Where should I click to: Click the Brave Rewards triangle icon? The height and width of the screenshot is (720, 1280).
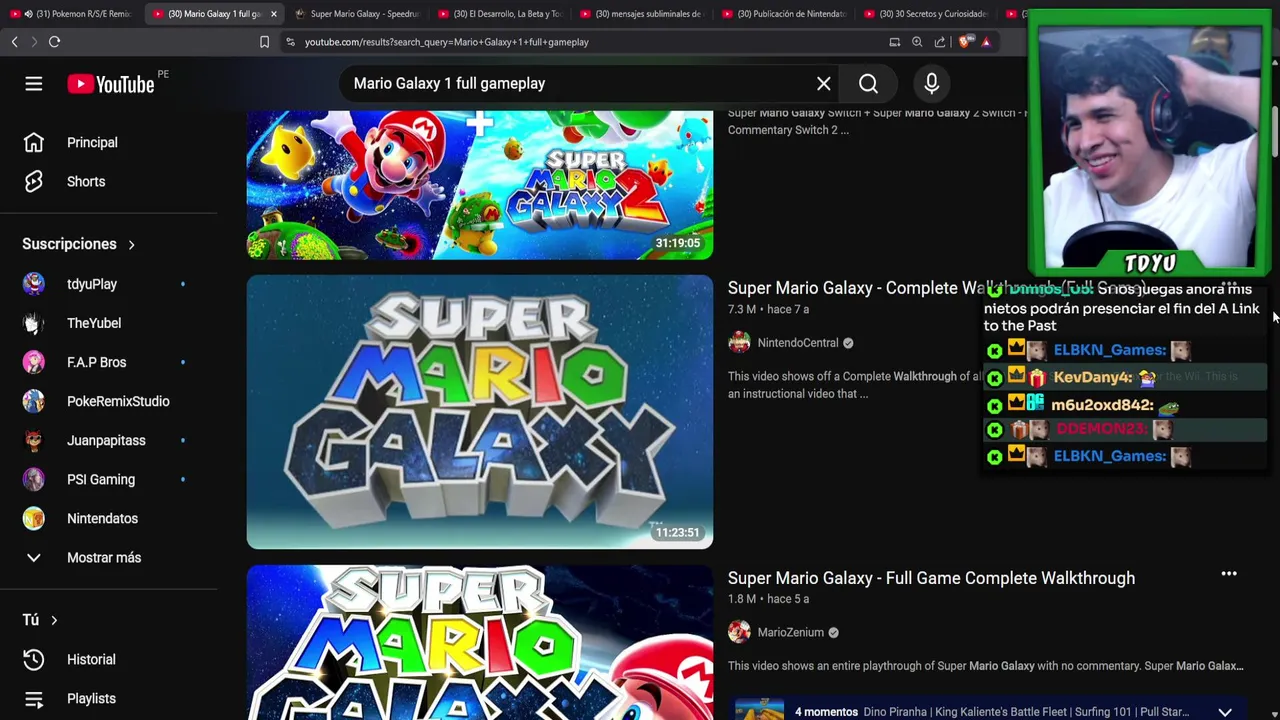point(986,42)
